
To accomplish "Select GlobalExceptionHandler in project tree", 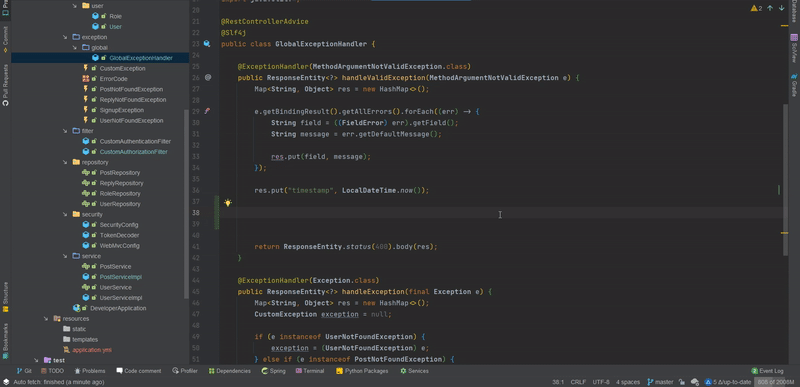I will (141, 58).
